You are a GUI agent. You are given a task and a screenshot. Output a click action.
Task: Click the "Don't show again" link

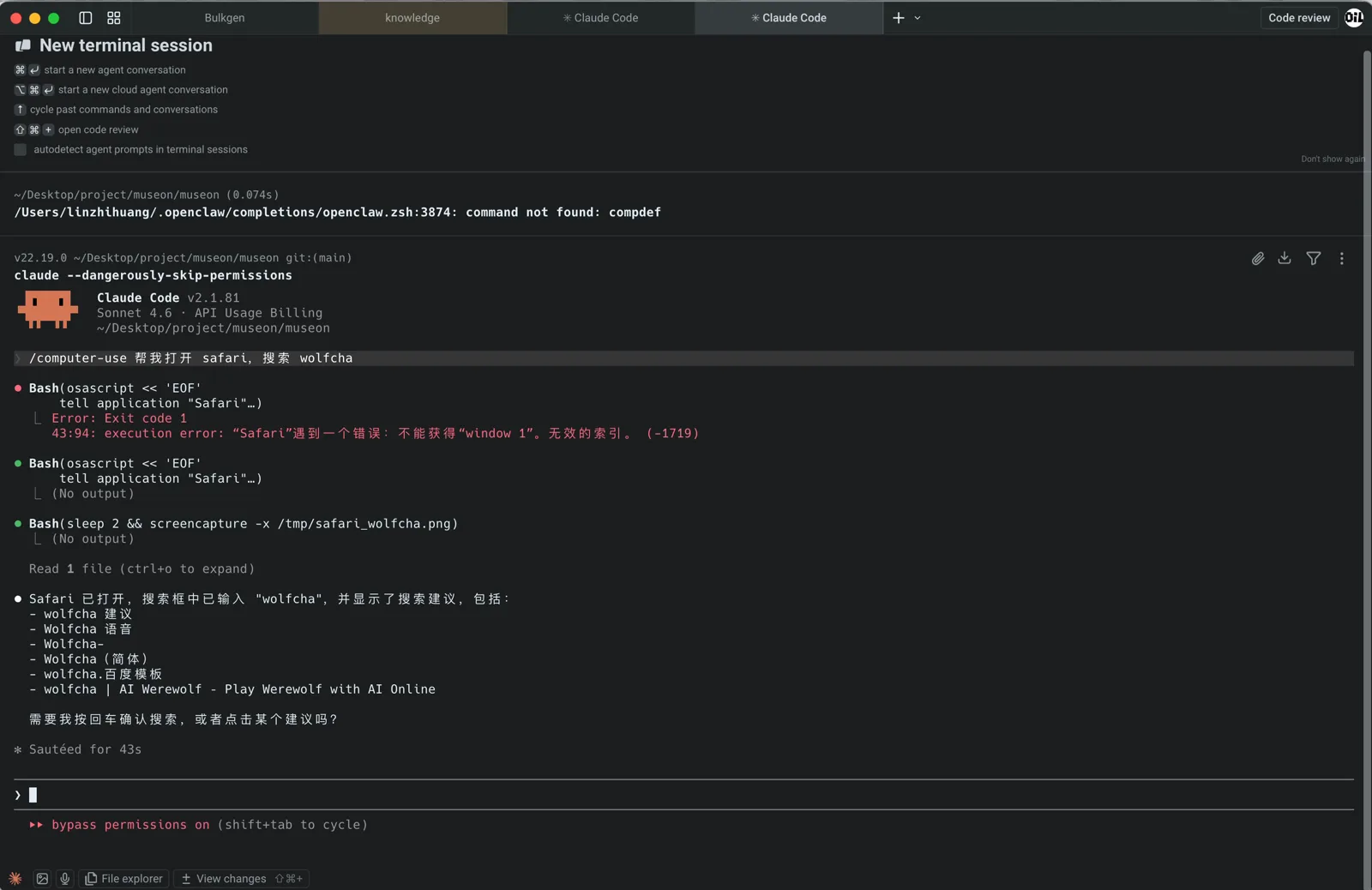tap(1333, 159)
